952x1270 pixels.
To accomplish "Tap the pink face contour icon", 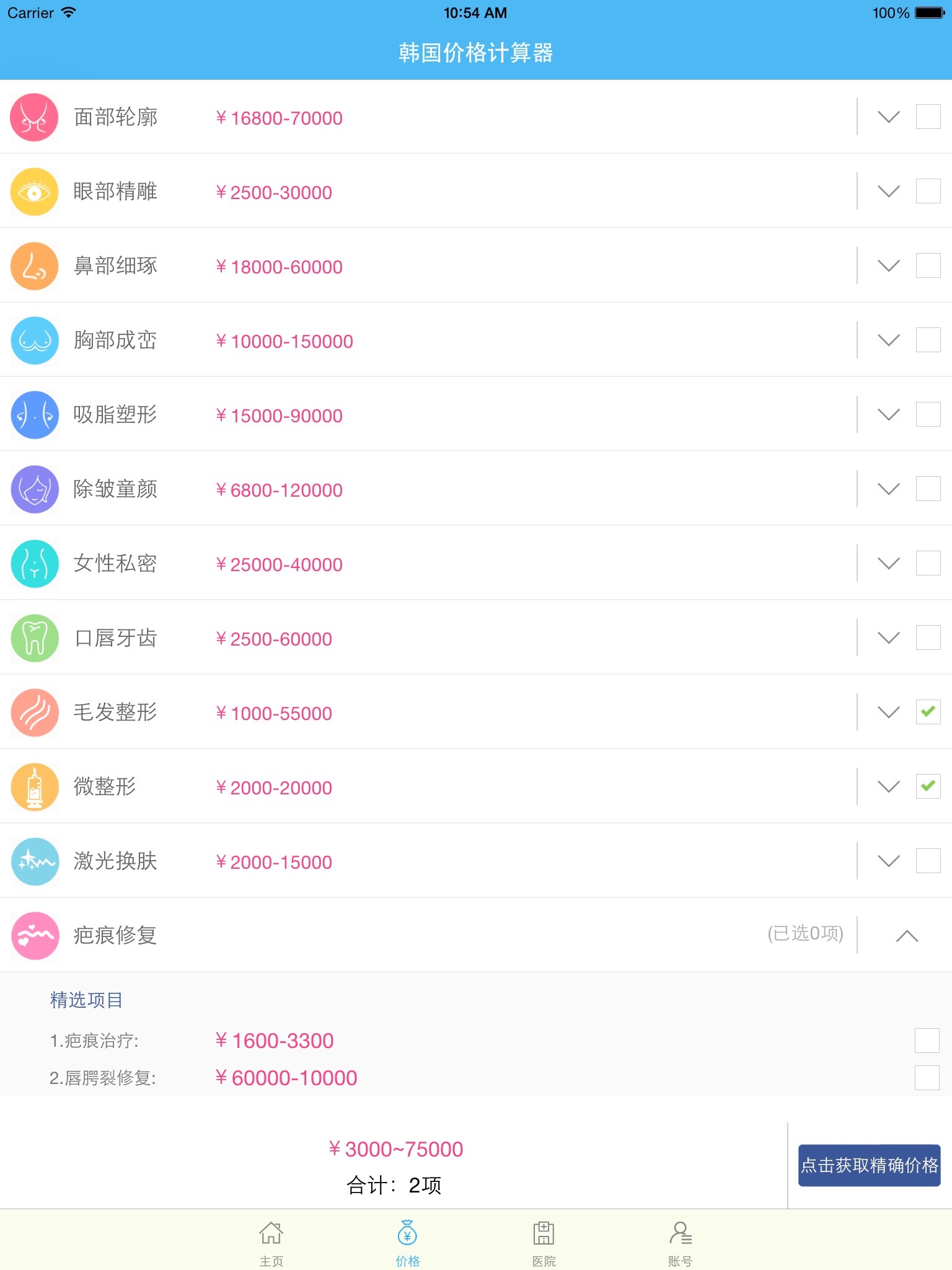I will 35,117.
